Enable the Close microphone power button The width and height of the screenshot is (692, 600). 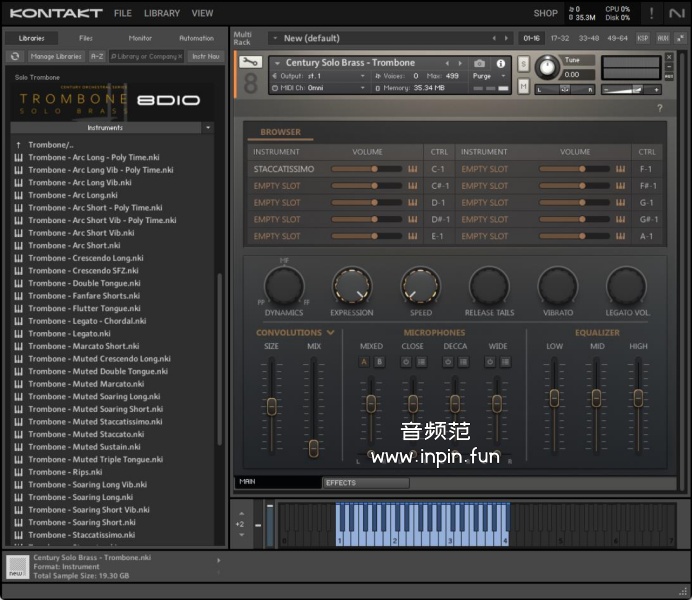click(407, 361)
